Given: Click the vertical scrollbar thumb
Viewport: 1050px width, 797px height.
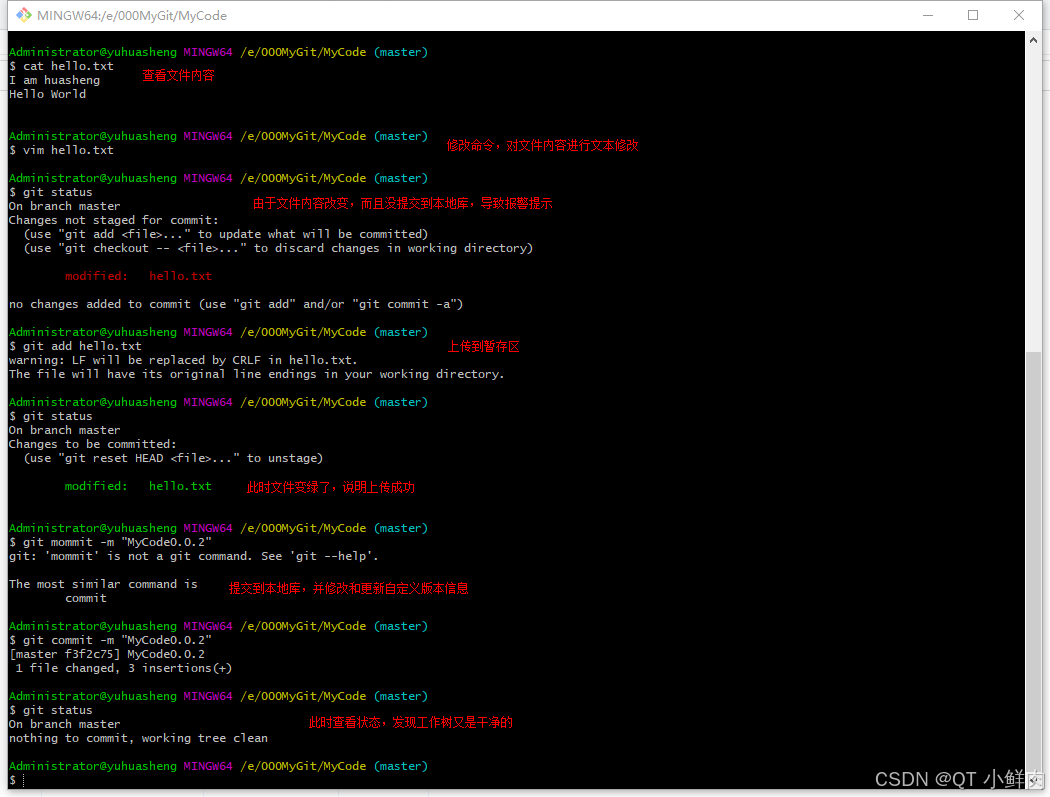Looking at the screenshot, I should pos(1033,566).
